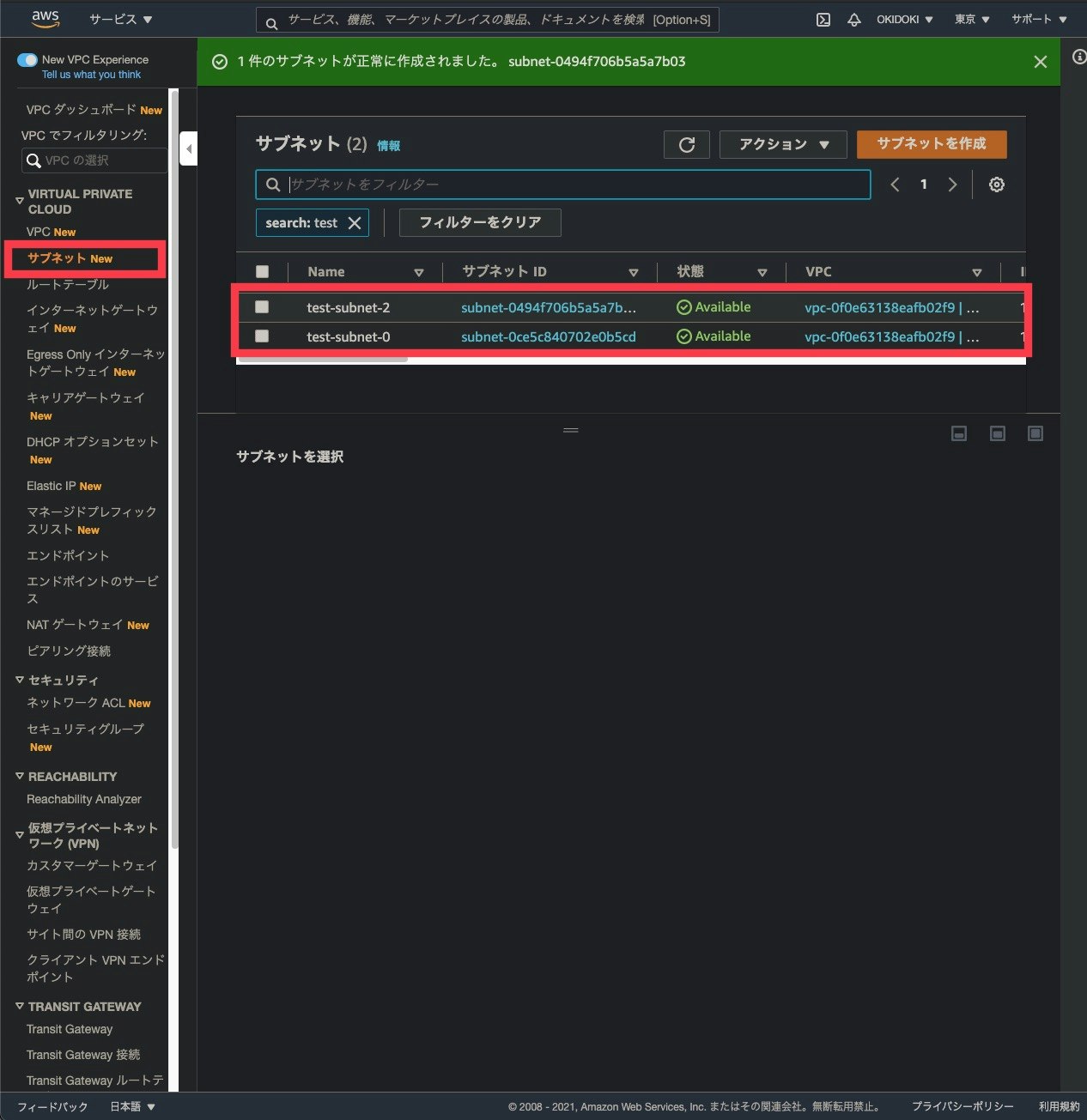Collapse the REACHABILITY section
Screen dimensions: 1087x1120
pos(19,776)
